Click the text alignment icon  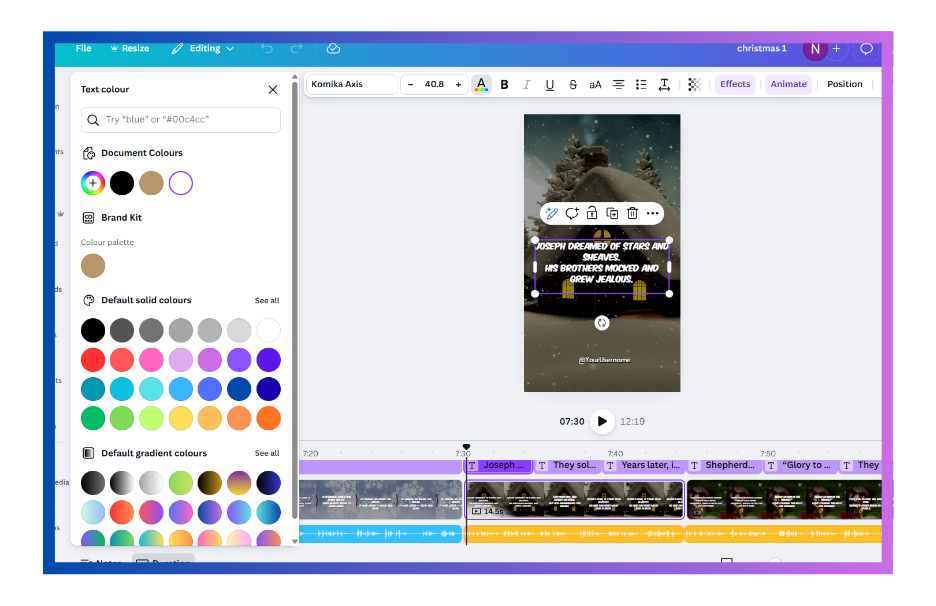coord(619,85)
